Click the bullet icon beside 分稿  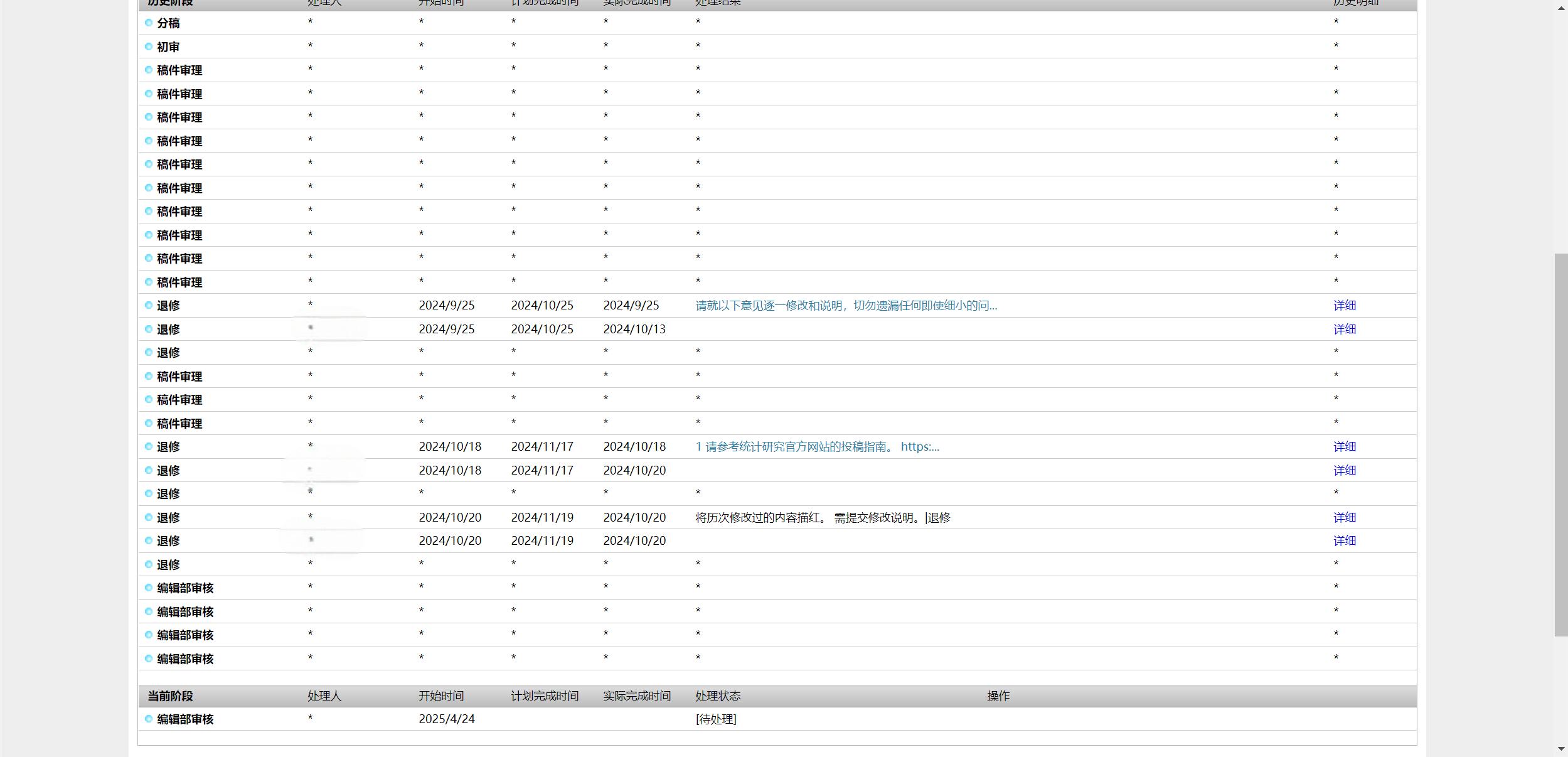149,23
